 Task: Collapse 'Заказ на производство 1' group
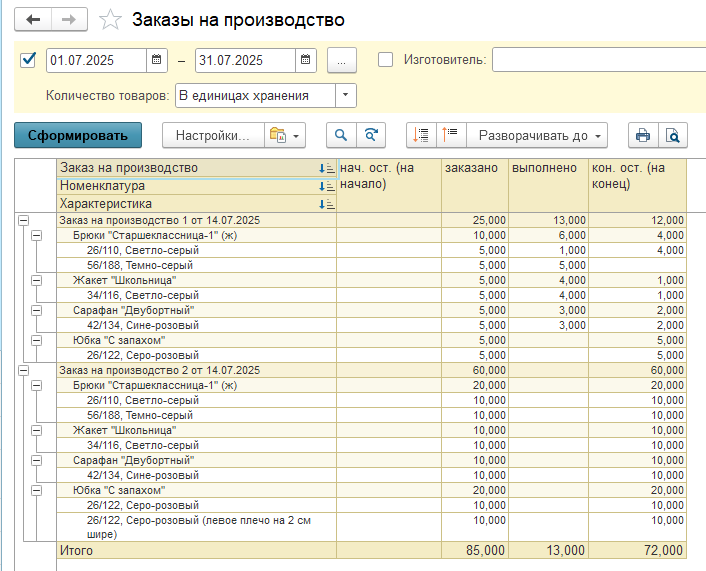click(x=23, y=220)
